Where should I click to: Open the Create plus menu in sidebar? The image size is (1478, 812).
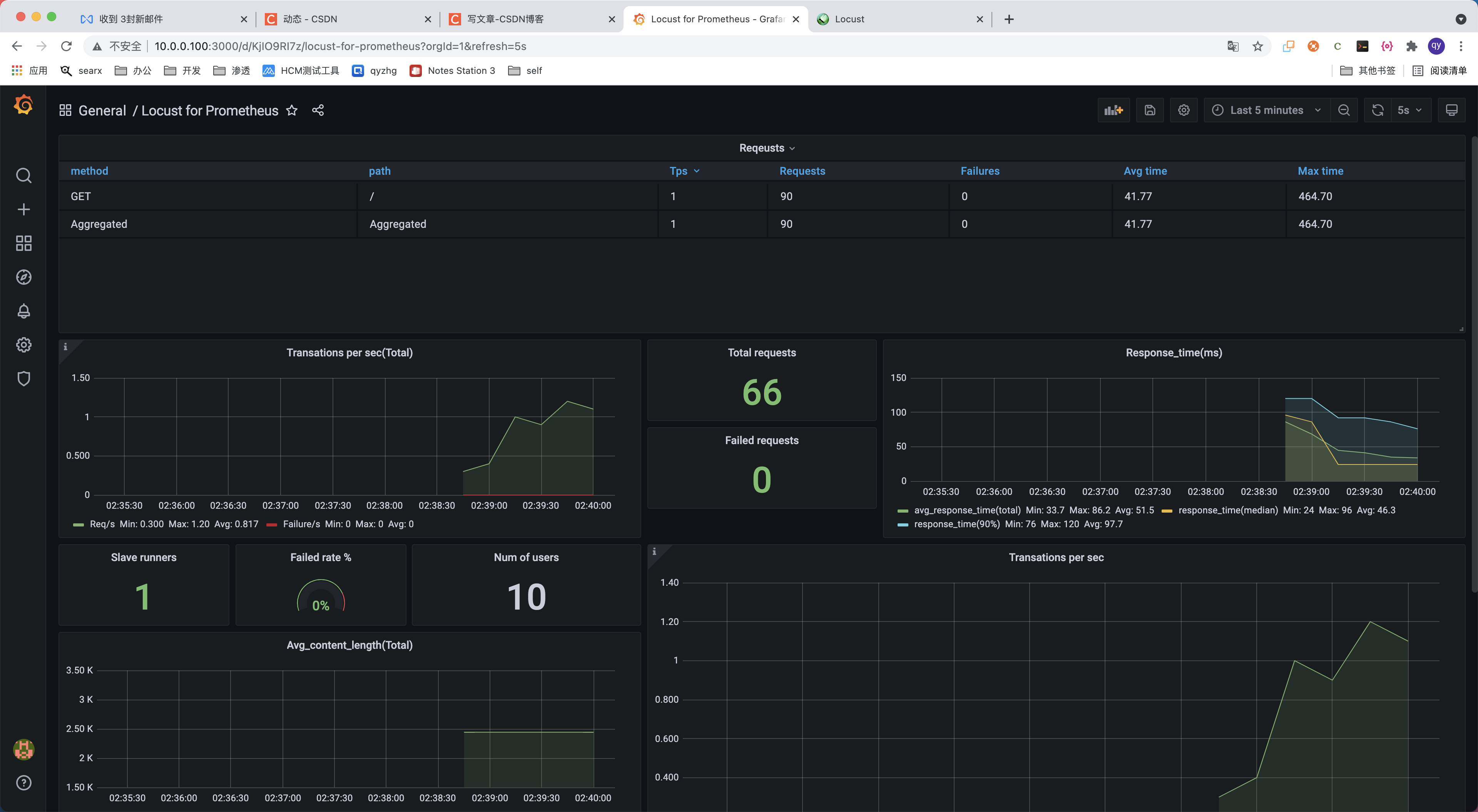coord(23,209)
